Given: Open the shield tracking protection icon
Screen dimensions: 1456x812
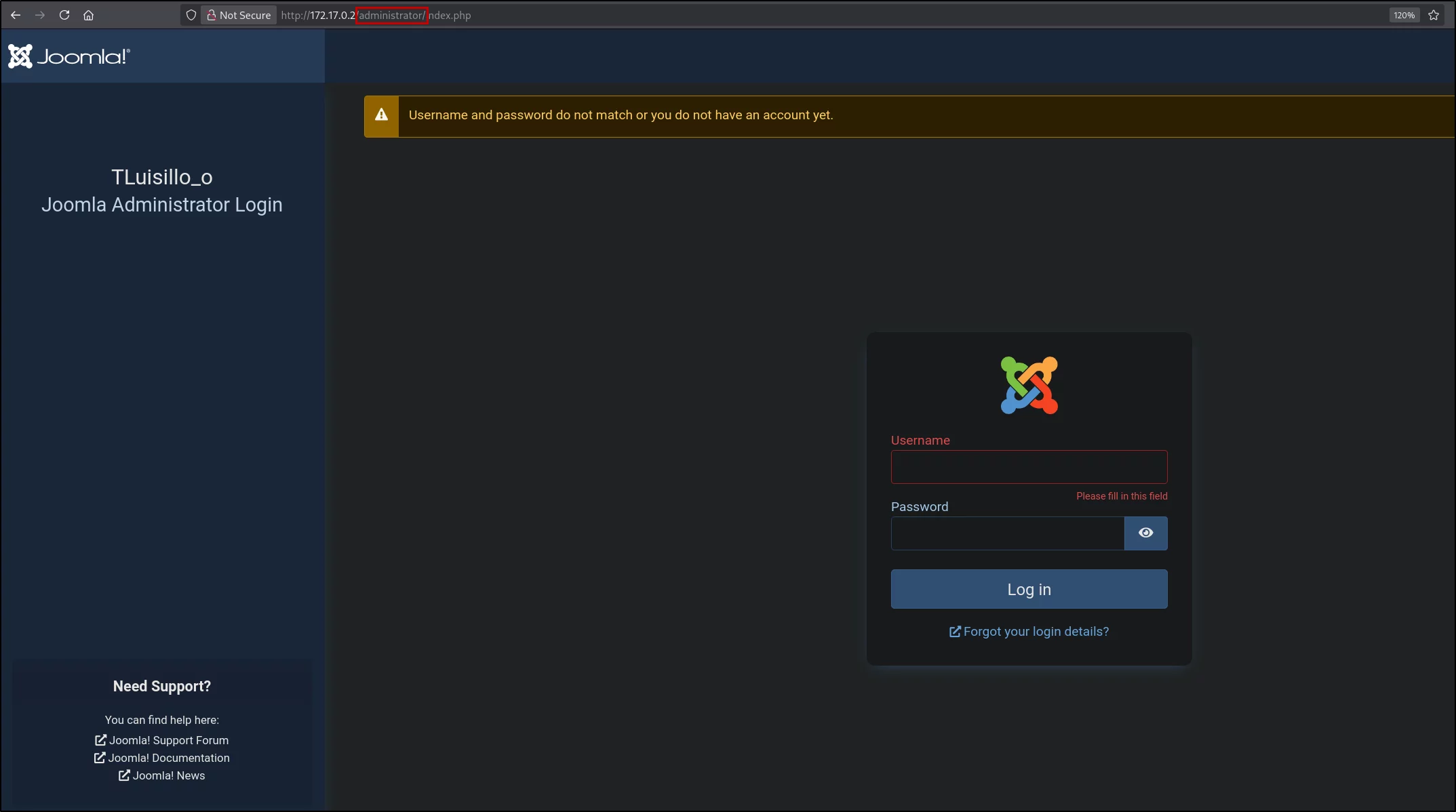Looking at the screenshot, I should coord(191,15).
